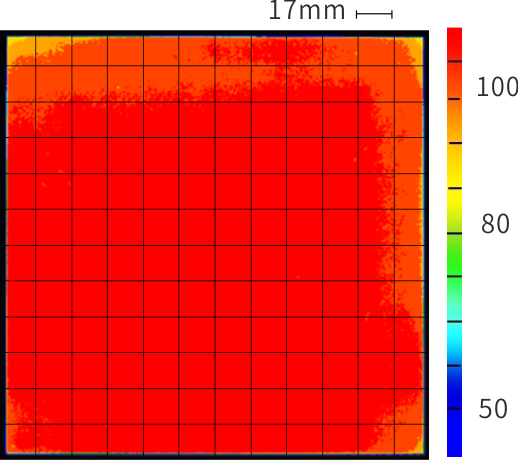Pick the solid blue bottom color bar segment
Image resolution: width=518 pixels, height=460 pixels.
pos(454,433)
